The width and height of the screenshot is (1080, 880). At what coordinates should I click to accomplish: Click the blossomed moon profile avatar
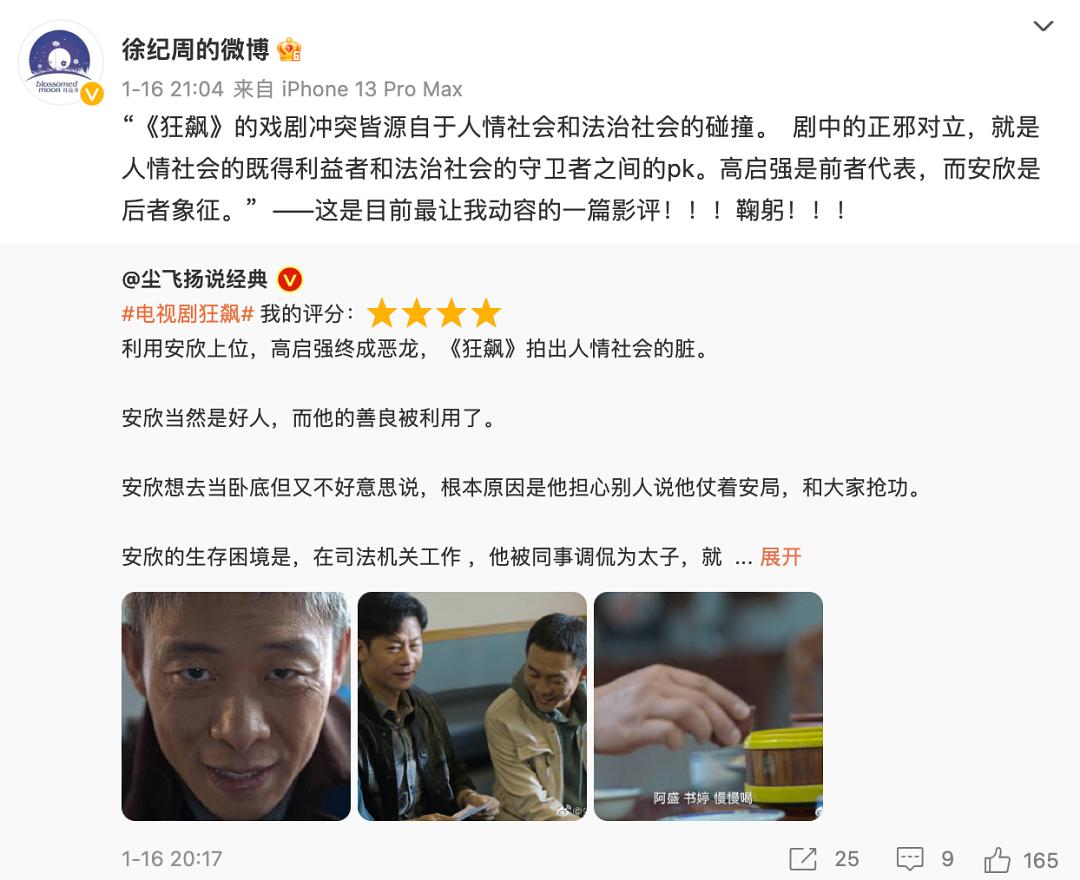point(61,63)
